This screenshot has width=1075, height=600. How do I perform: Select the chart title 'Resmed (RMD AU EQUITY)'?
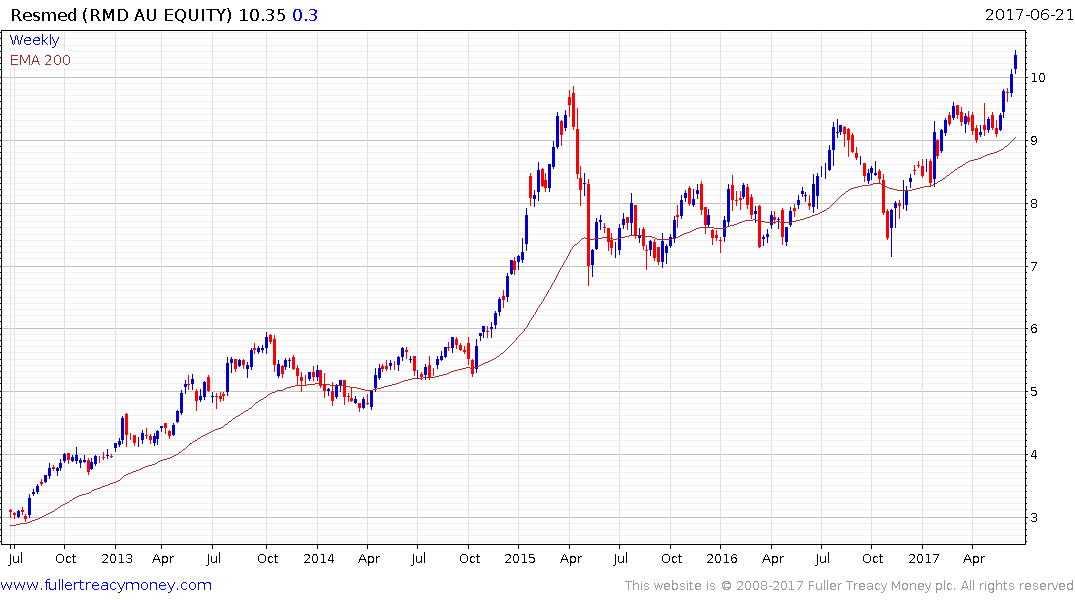click(121, 14)
